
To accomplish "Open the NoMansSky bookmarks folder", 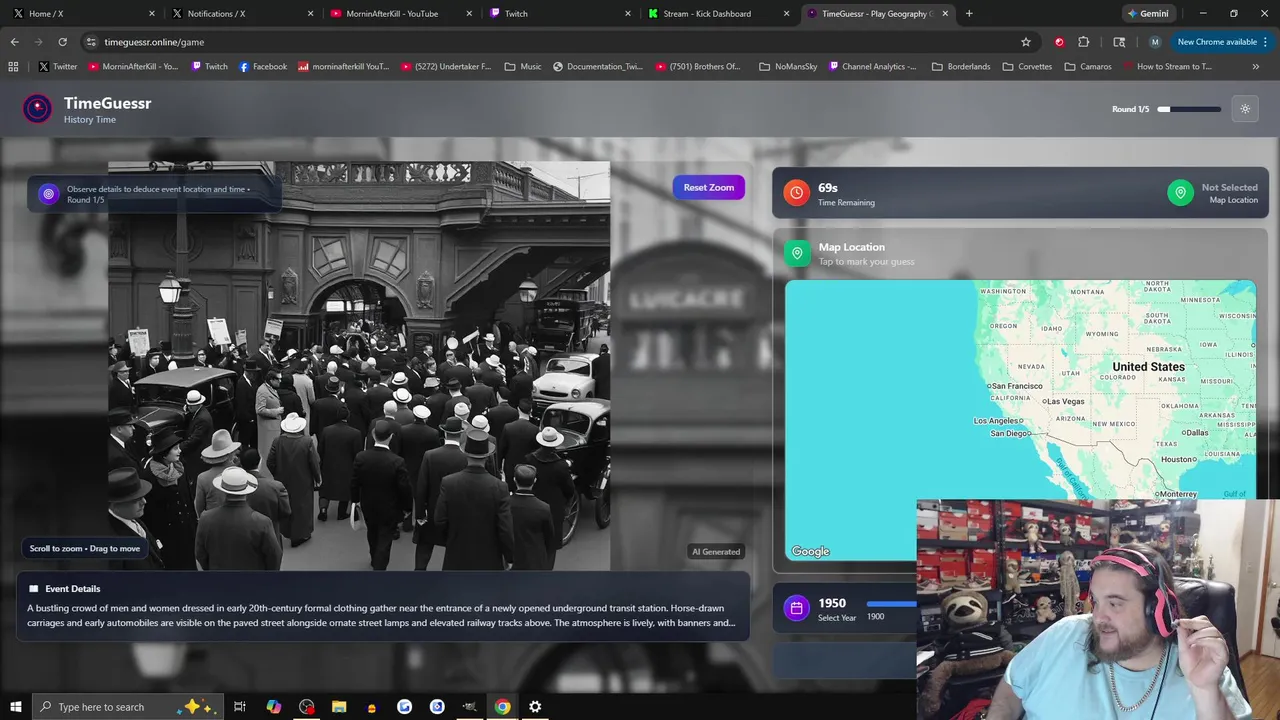I will pyautogui.click(x=788, y=66).
